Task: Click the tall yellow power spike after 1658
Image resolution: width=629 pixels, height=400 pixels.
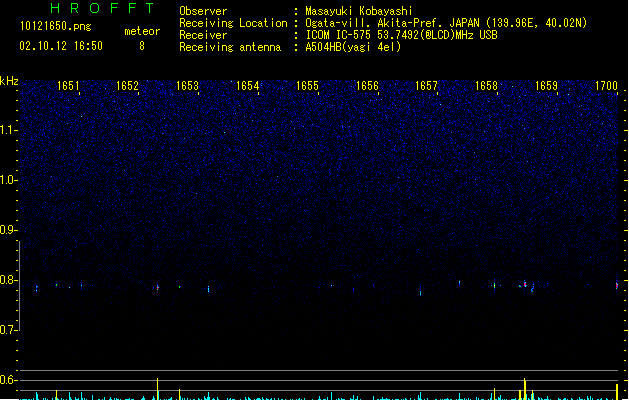Action: 524,388
